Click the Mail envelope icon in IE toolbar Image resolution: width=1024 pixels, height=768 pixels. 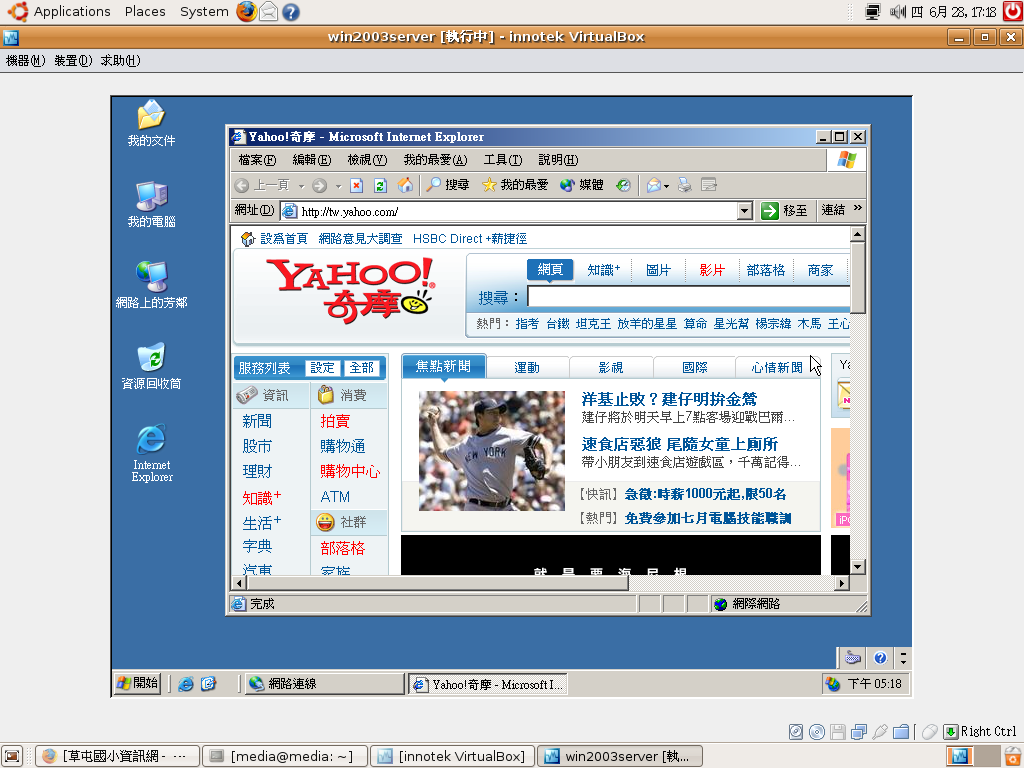pos(653,185)
